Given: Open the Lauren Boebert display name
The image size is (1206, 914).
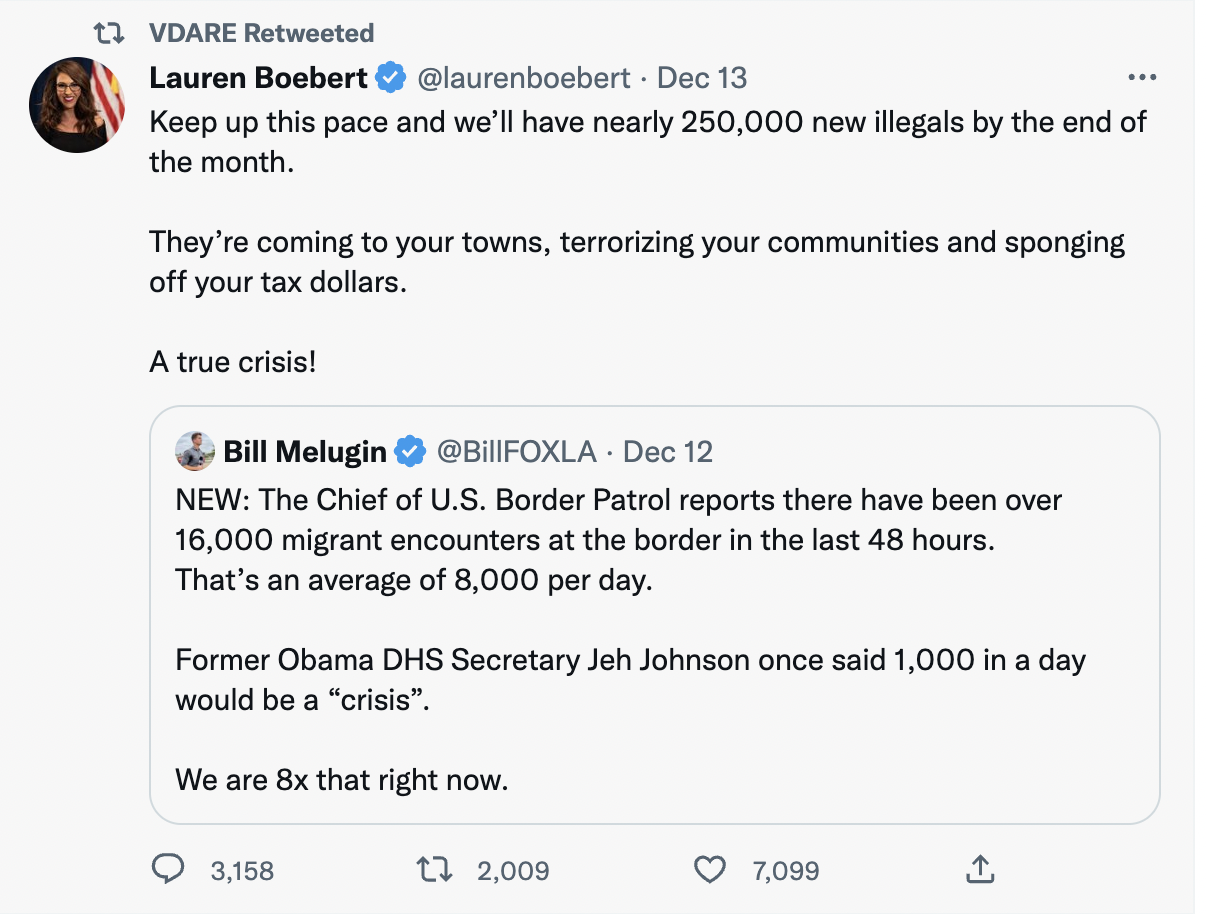Looking at the screenshot, I should point(259,78).
